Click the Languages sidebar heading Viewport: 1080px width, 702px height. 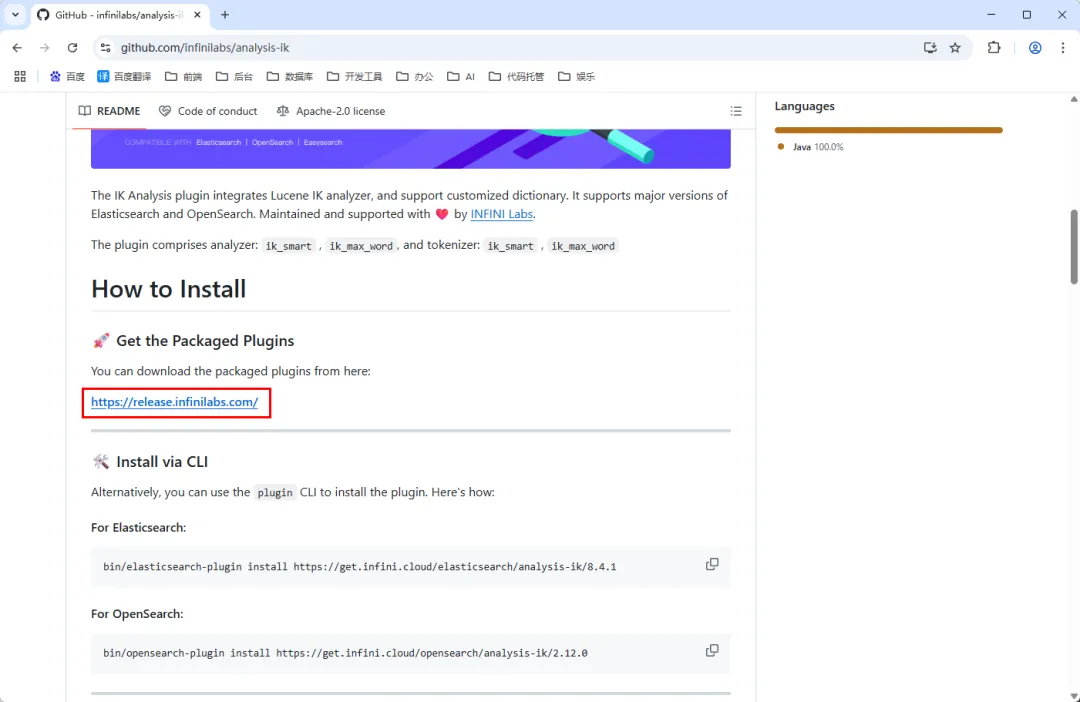(x=804, y=106)
